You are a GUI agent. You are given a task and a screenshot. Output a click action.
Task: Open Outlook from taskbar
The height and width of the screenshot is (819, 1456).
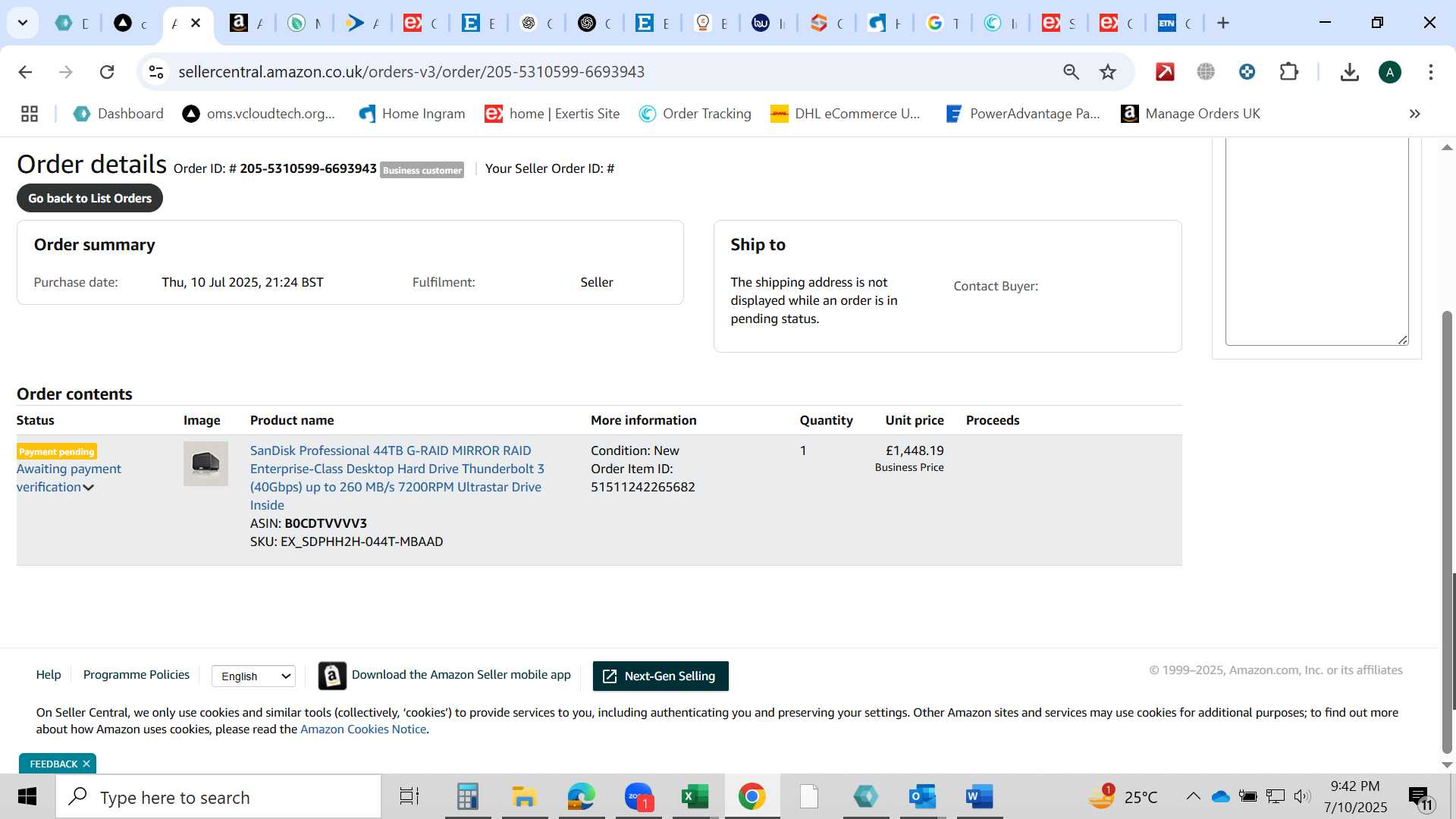(923, 797)
